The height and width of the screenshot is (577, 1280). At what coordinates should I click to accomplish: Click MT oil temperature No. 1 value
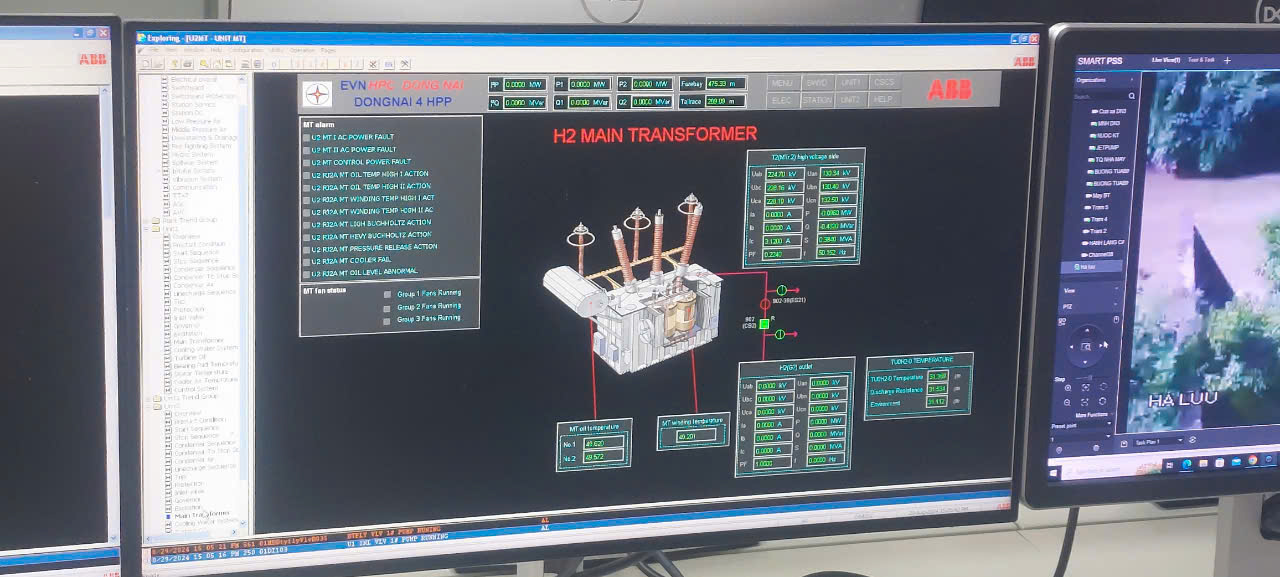click(x=603, y=443)
